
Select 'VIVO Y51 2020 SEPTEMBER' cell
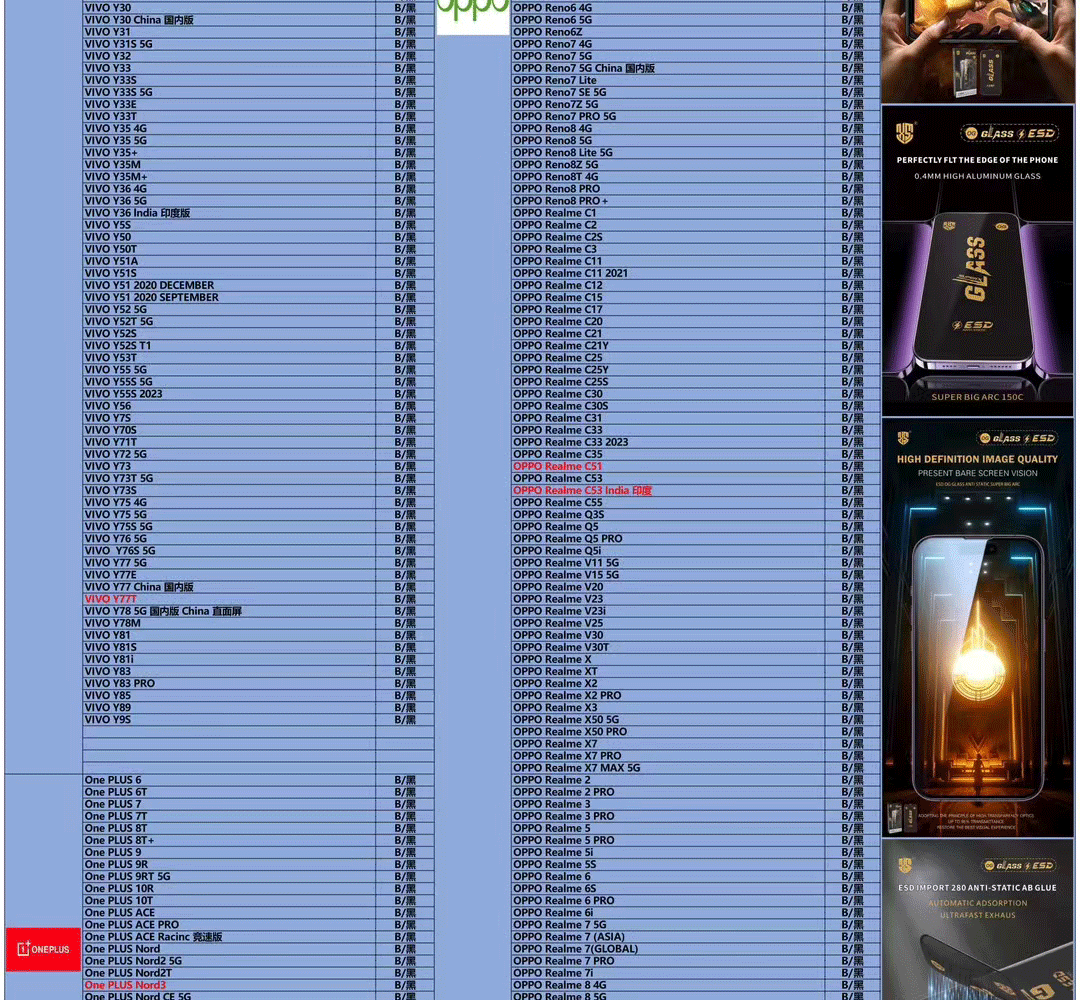(229, 298)
